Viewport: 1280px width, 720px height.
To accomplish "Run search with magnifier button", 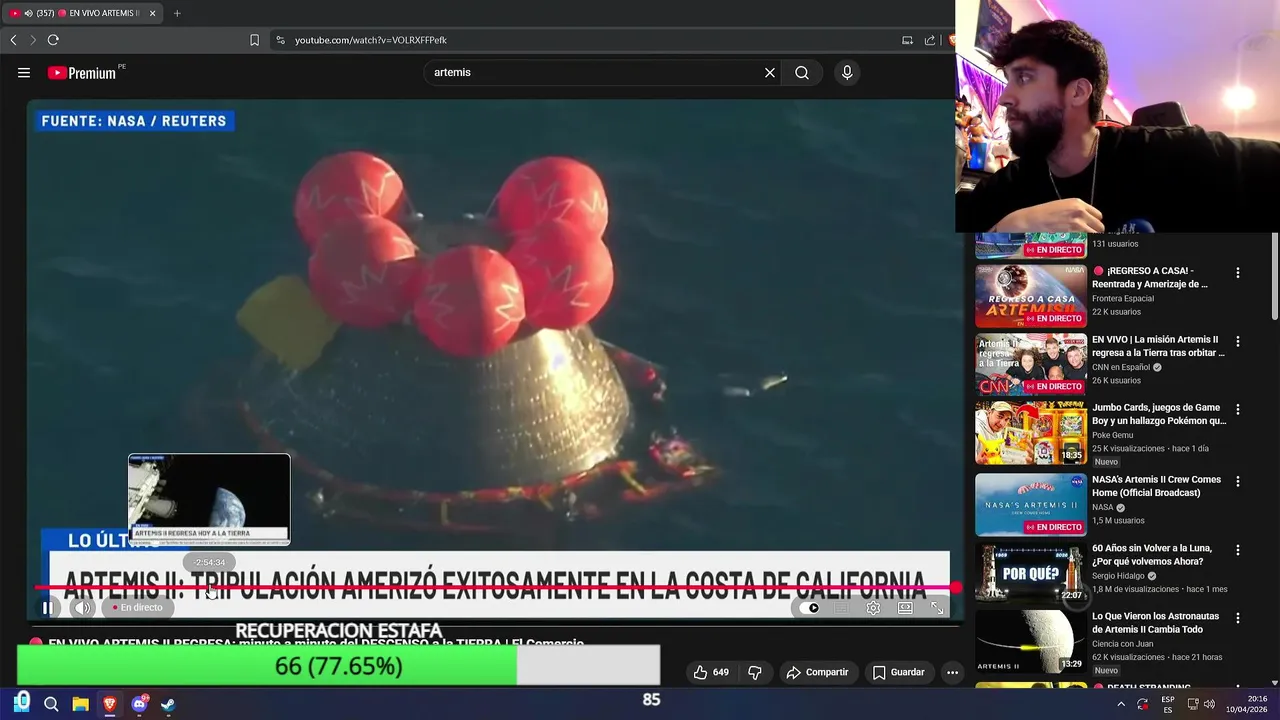I will pyautogui.click(x=802, y=72).
